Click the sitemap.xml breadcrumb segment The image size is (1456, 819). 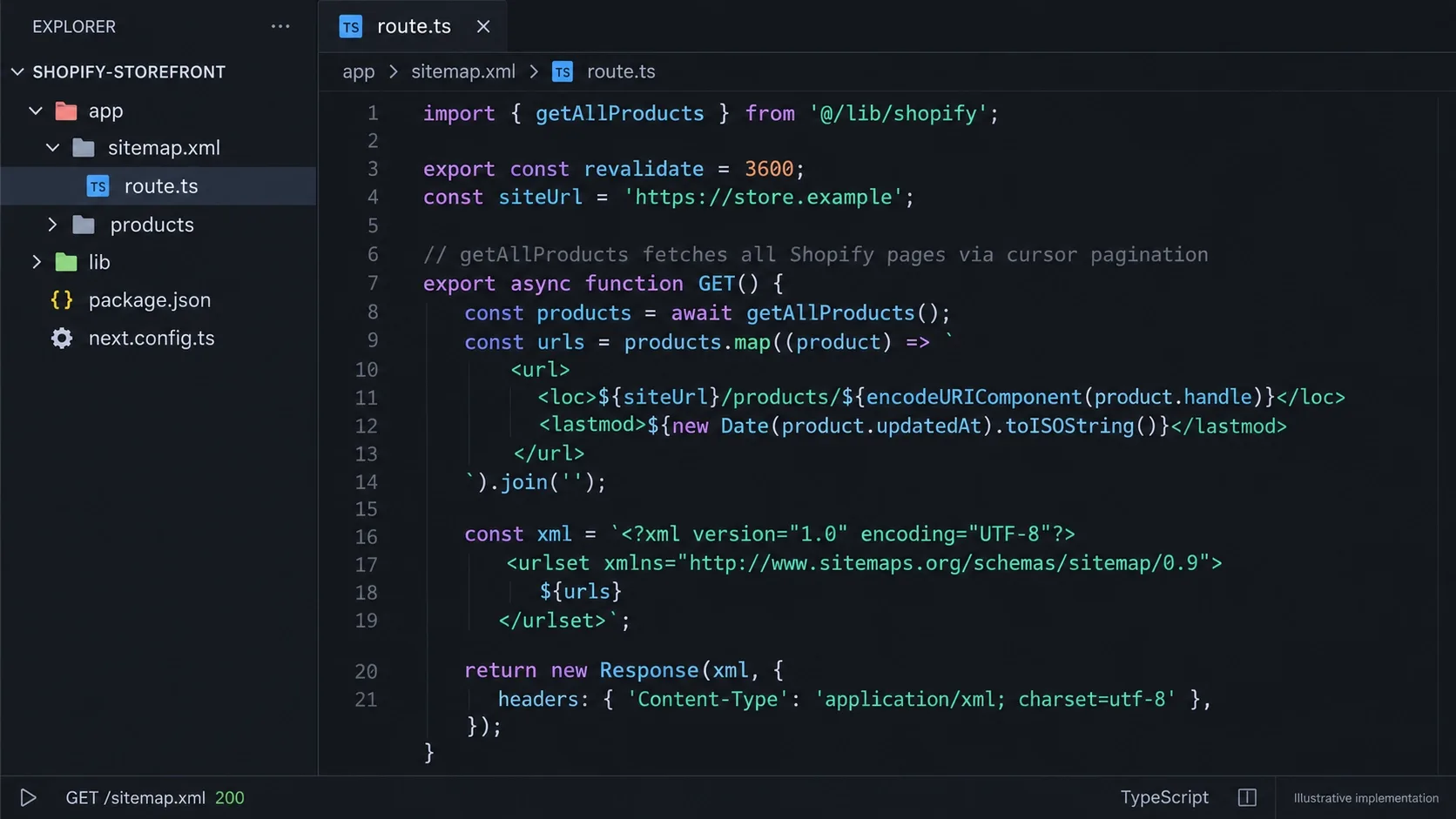pos(463,71)
